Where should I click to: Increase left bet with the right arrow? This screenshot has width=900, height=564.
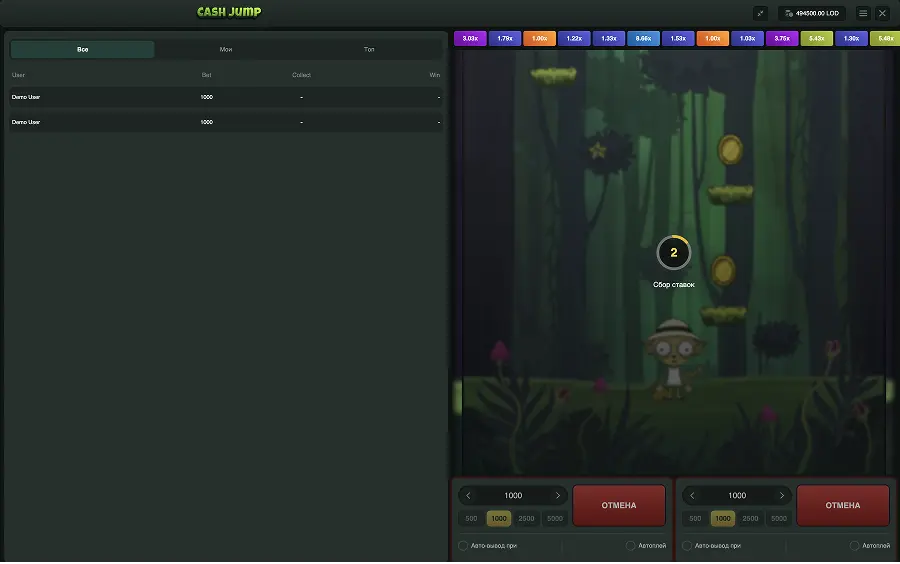[557, 495]
